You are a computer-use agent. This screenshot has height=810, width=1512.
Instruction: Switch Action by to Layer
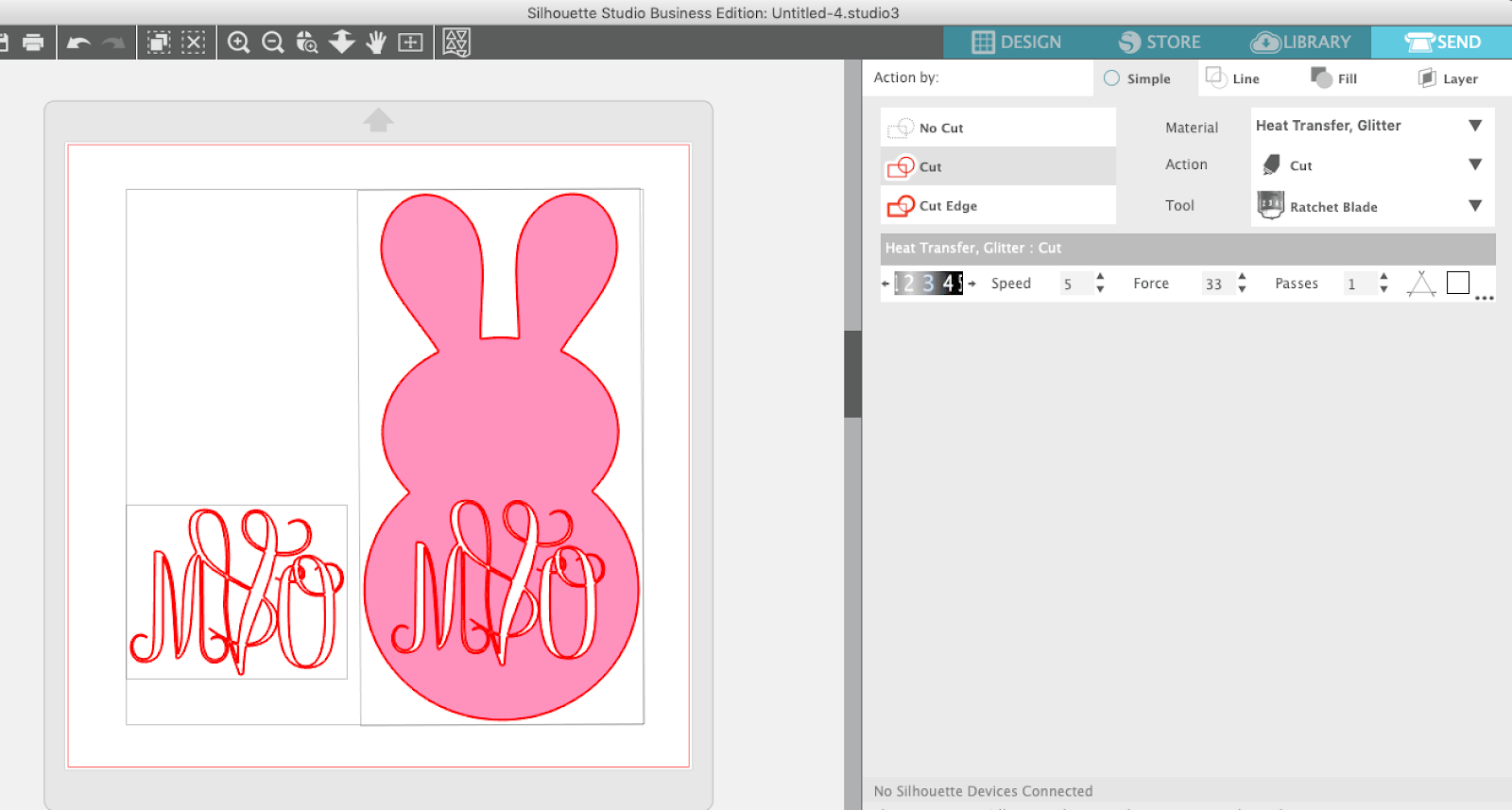pos(1448,78)
